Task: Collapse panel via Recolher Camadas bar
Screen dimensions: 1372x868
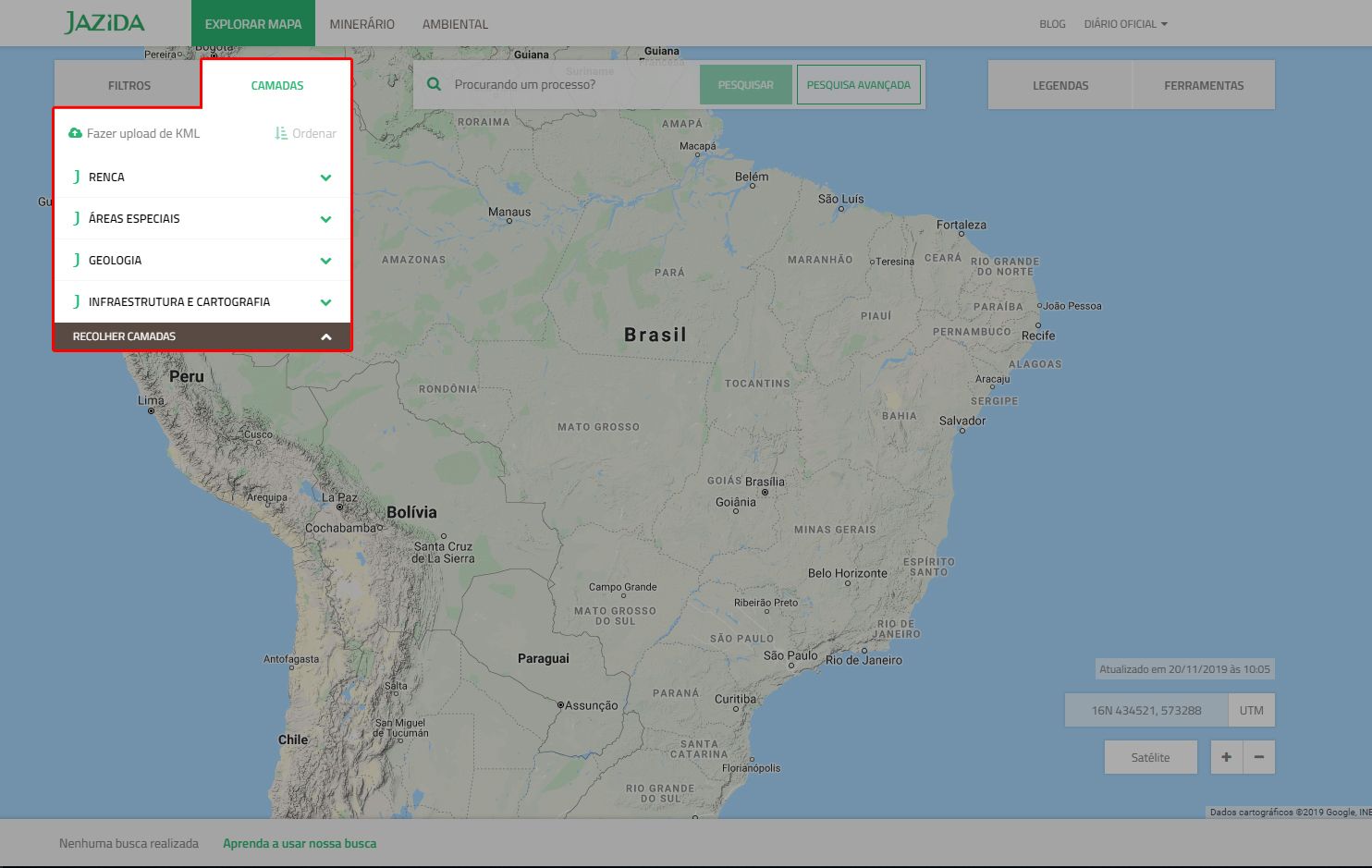Action: (202, 336)
